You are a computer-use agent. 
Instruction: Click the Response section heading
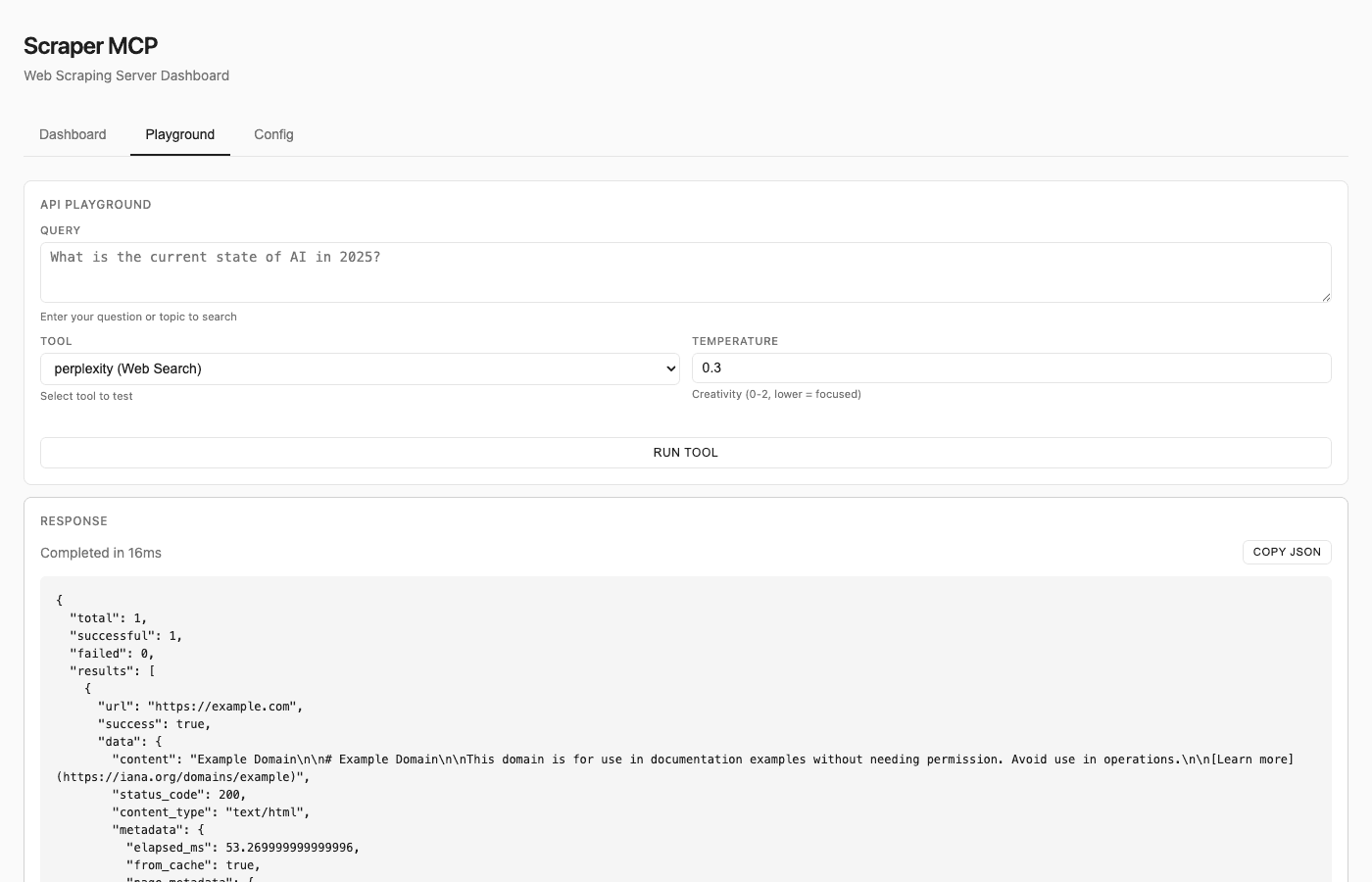[73, 521]
